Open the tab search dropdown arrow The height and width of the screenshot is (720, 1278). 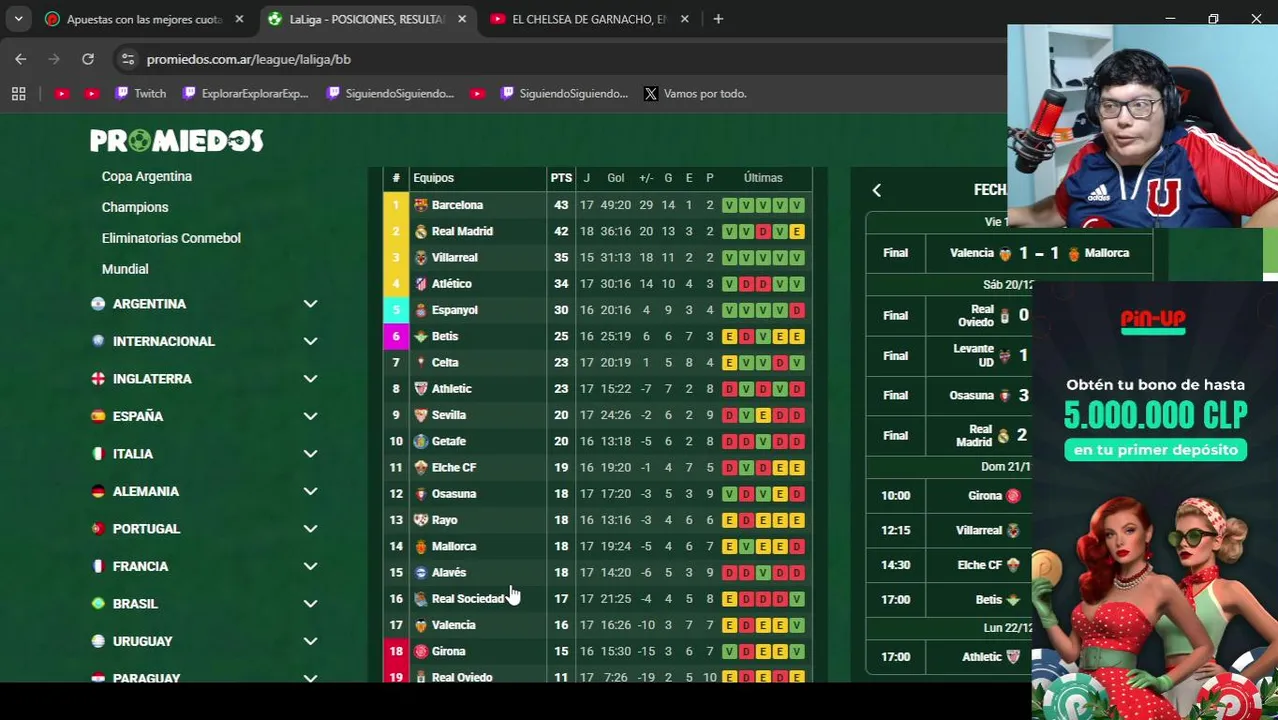18,19
